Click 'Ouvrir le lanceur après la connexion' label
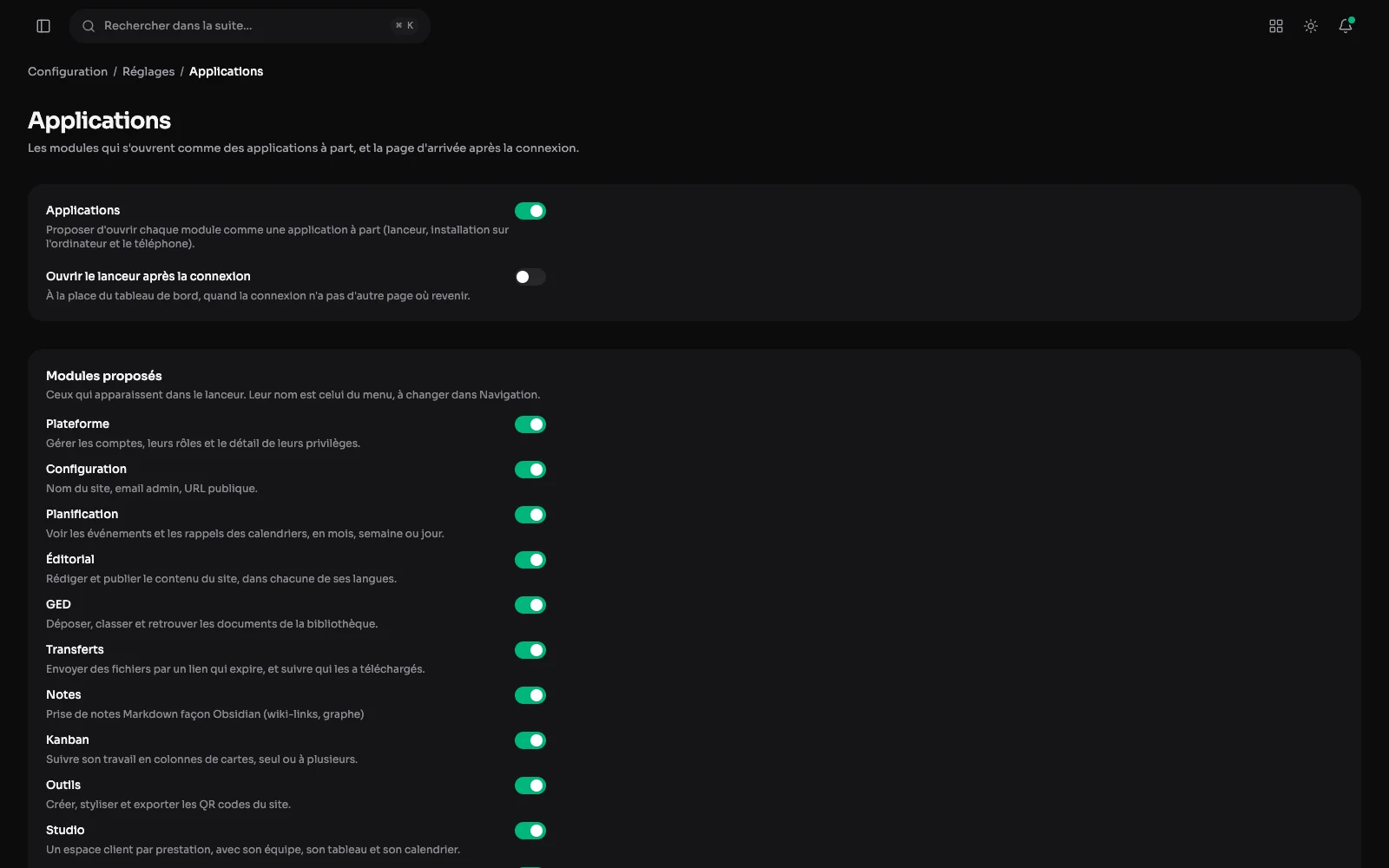The height and width of the screenshot is (868, 1389). click(x=148, y=276)
